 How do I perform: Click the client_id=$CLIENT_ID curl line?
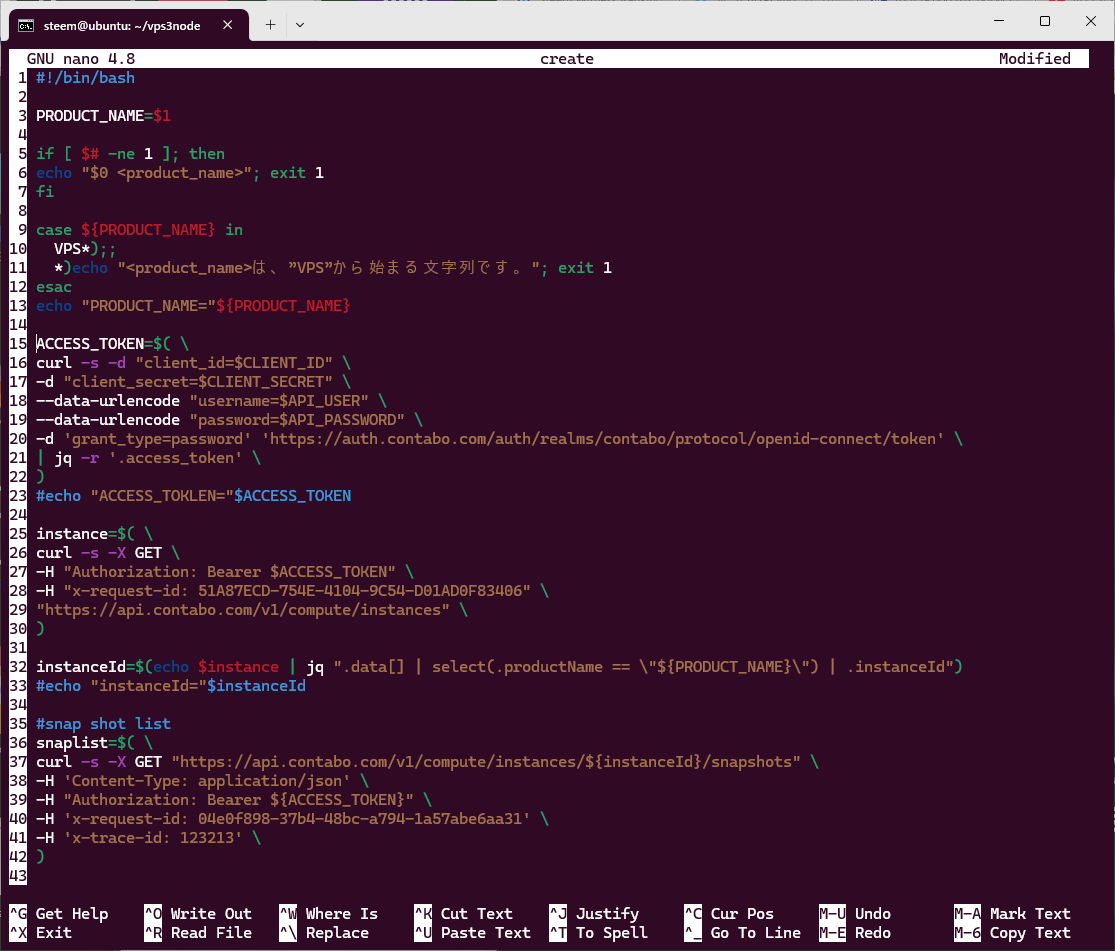pyautogui.click(x=193, y=363)
